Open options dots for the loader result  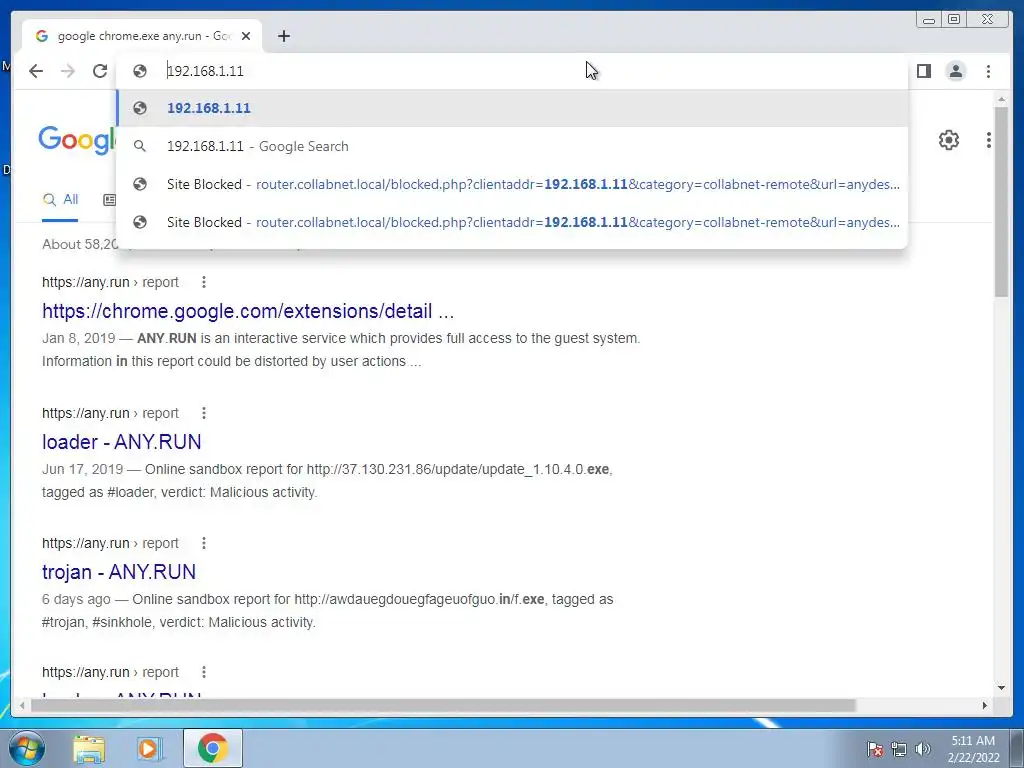click(x=204, y=413)
